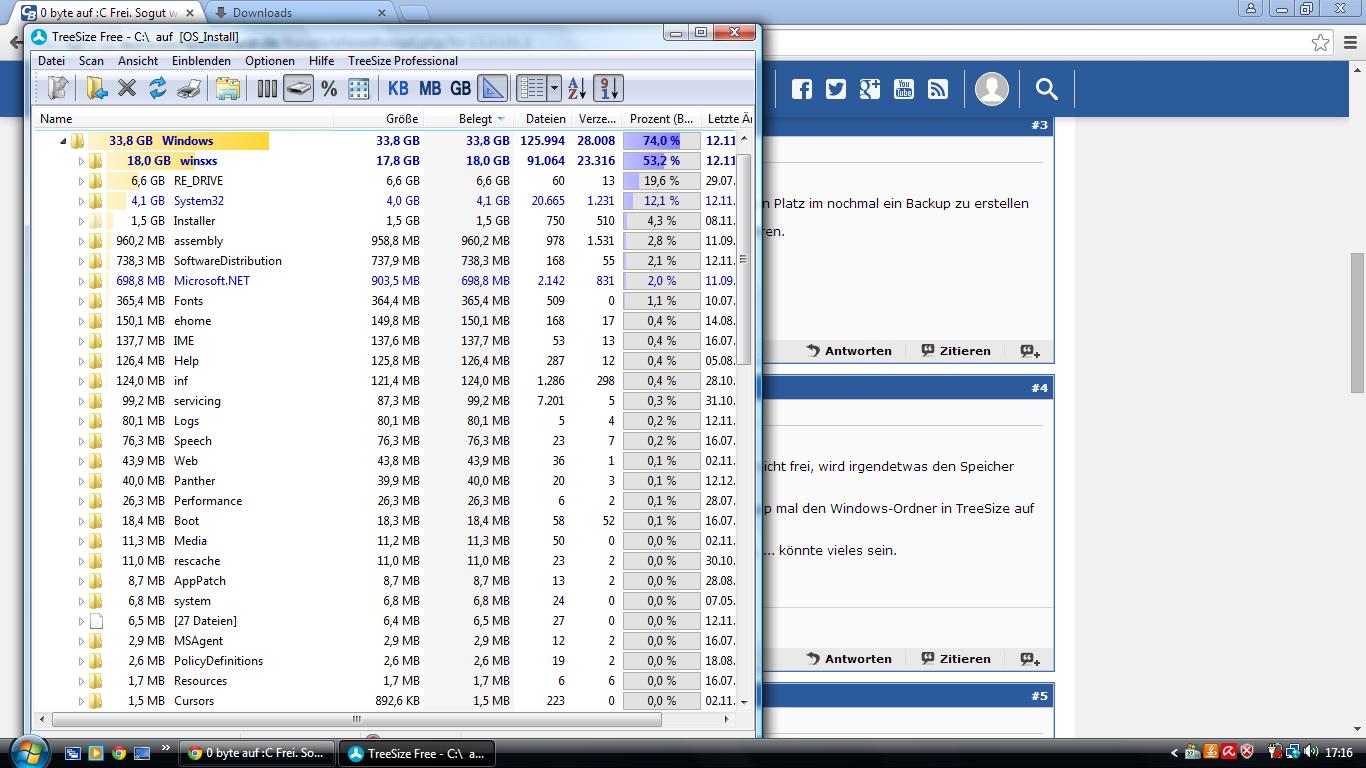Sort by the Belegt column header
This screenshot has width=1366, height=768.
point(469,119)
